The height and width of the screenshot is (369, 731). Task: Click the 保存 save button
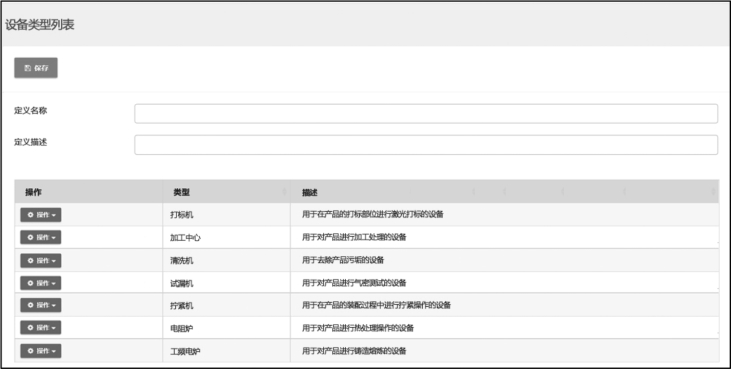point(36,68)
